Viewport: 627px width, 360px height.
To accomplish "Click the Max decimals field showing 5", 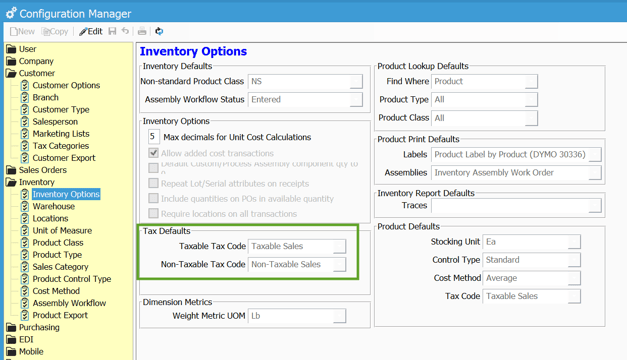I will click(154, 137).
